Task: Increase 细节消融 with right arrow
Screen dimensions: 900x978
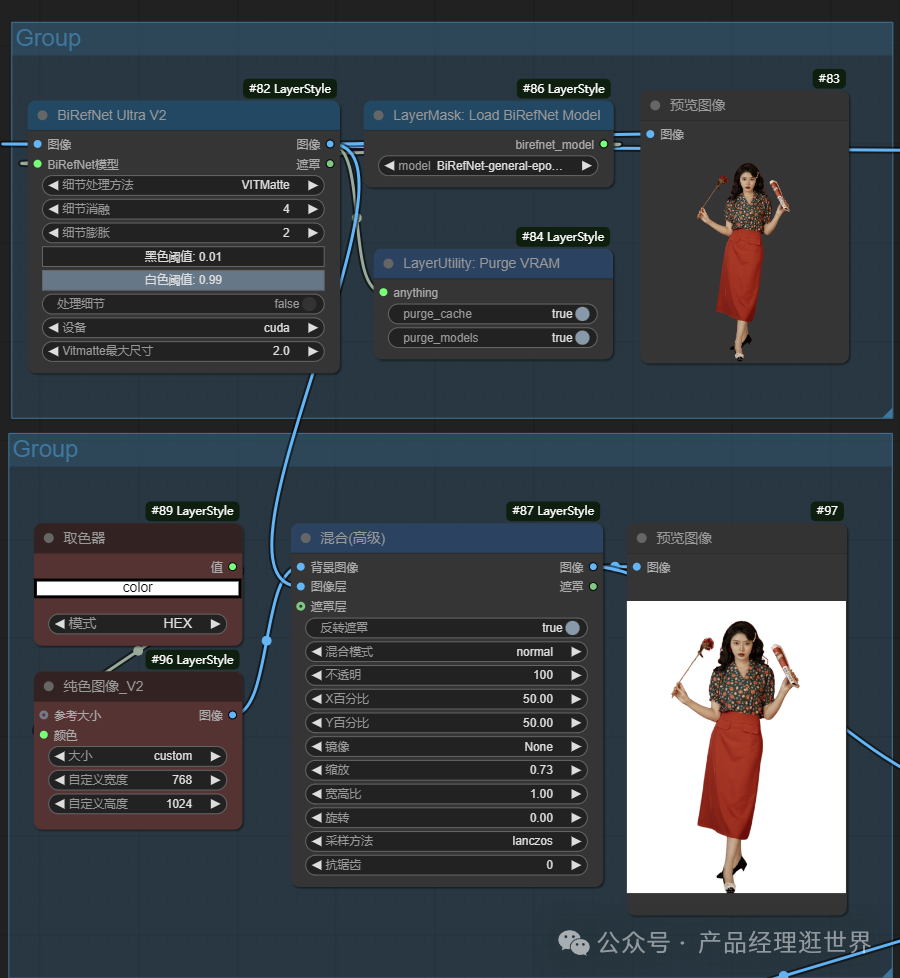Action: point(313,209)
